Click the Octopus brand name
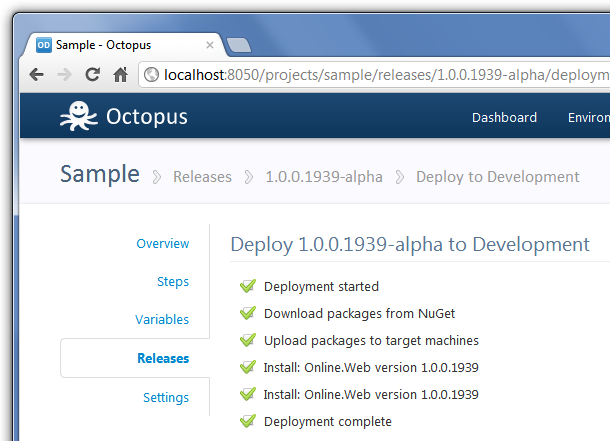The height and width of the screenshot is (441, 610). pos(147,117)
